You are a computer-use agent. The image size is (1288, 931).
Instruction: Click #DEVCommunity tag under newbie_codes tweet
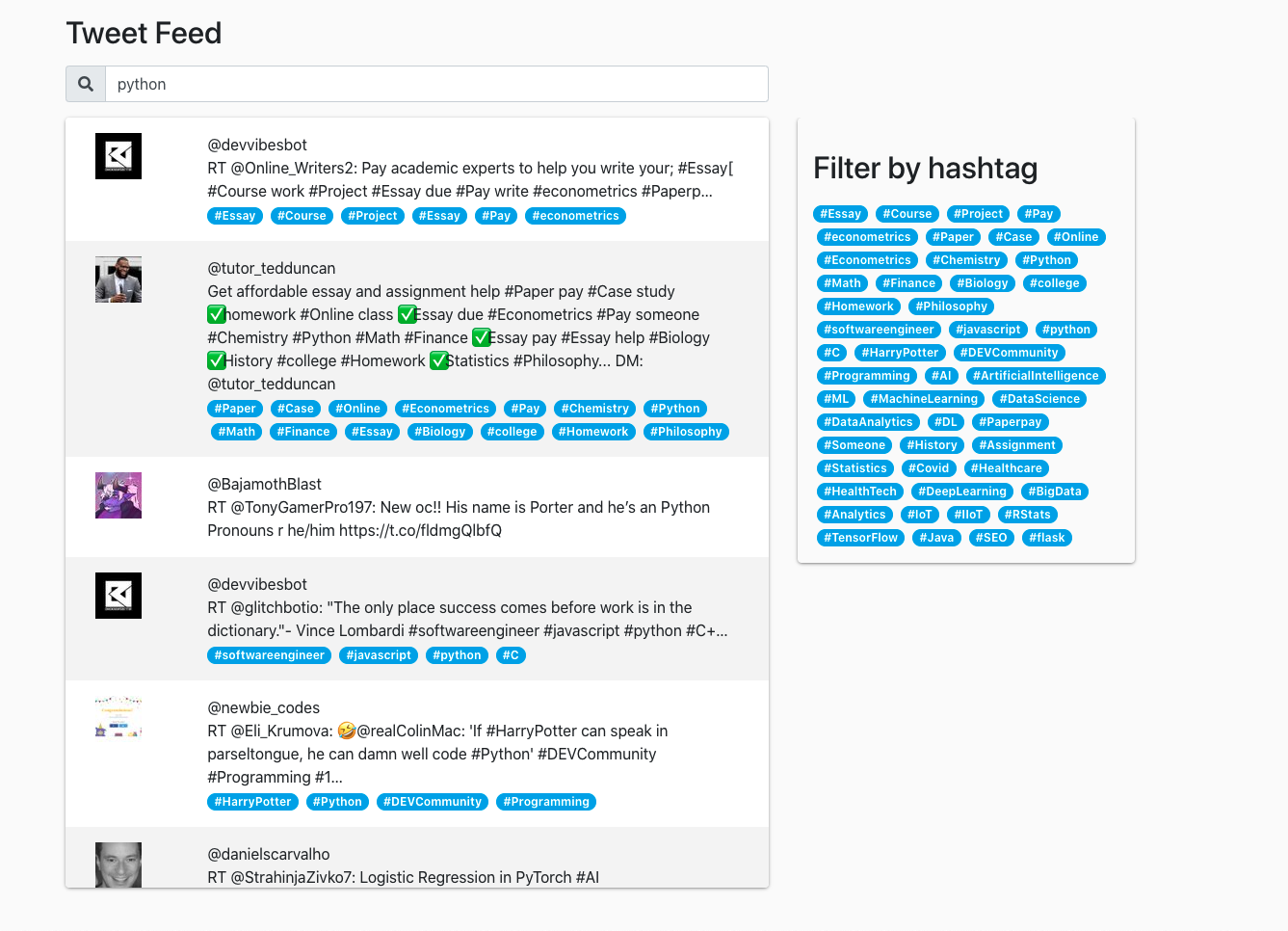click(432, 802)
